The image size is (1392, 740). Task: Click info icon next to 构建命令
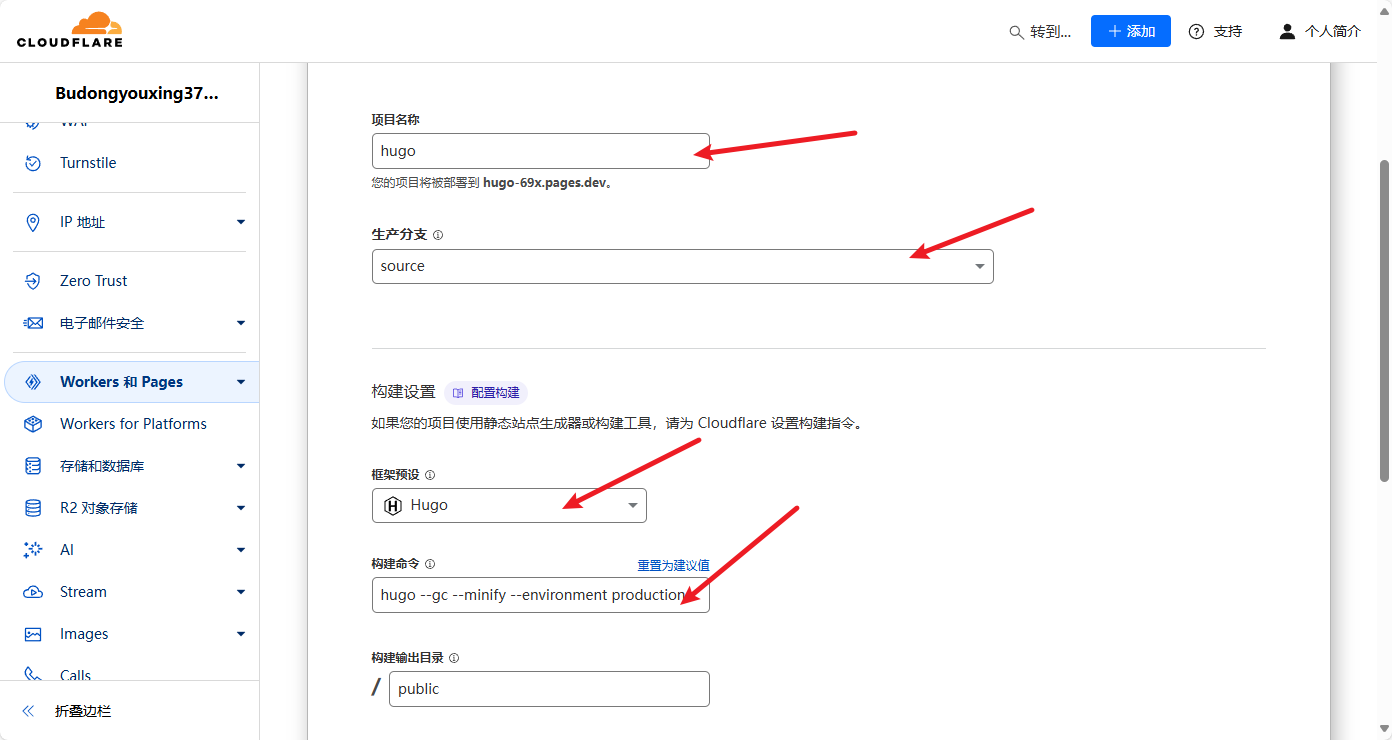430,565
